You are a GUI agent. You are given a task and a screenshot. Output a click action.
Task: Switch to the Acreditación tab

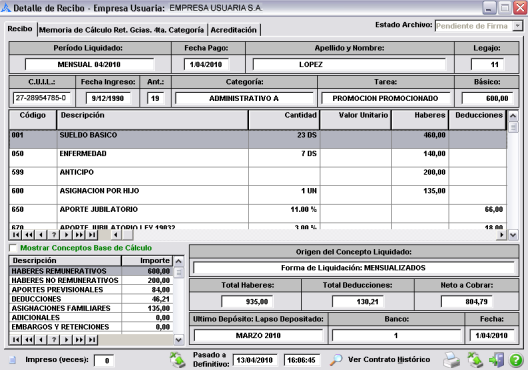234,30
